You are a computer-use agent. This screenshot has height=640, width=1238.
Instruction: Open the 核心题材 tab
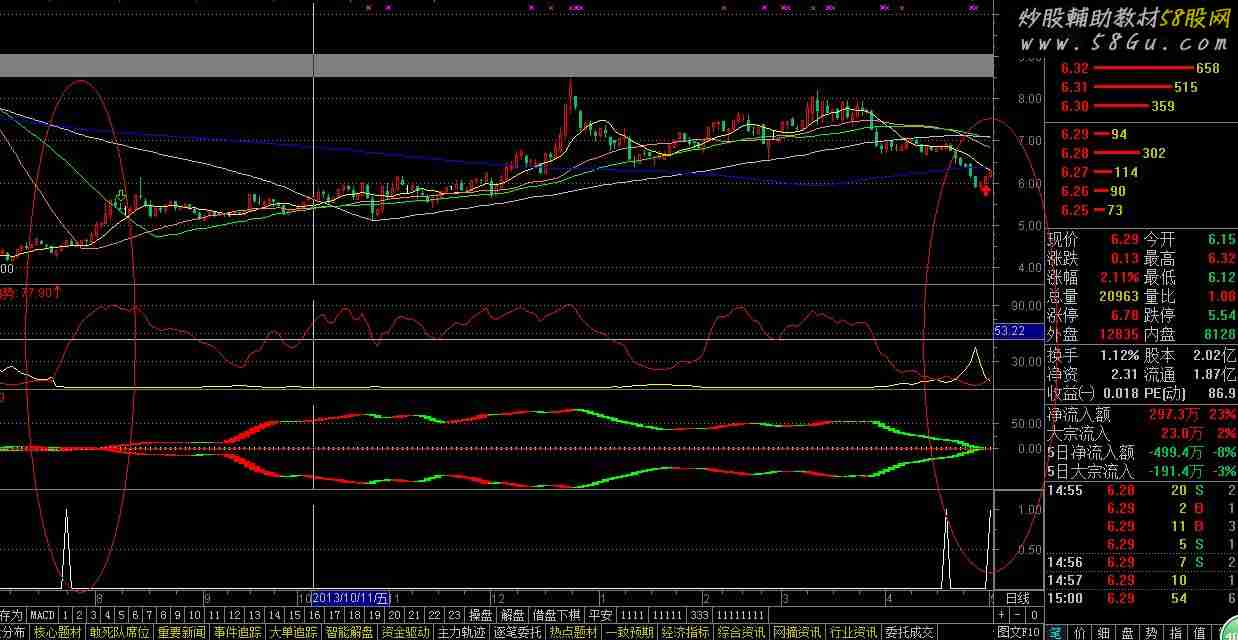[58, 632]
